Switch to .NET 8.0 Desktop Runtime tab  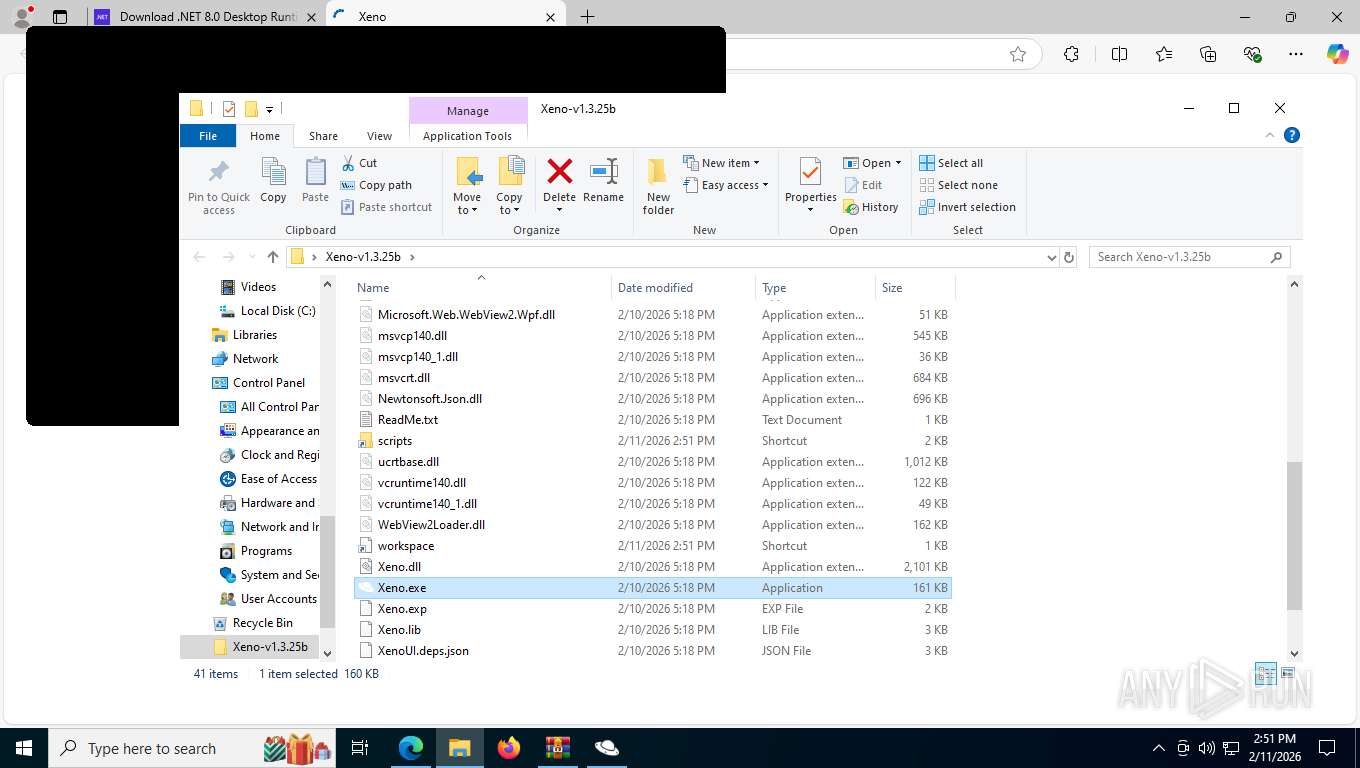tap(206, 17)
